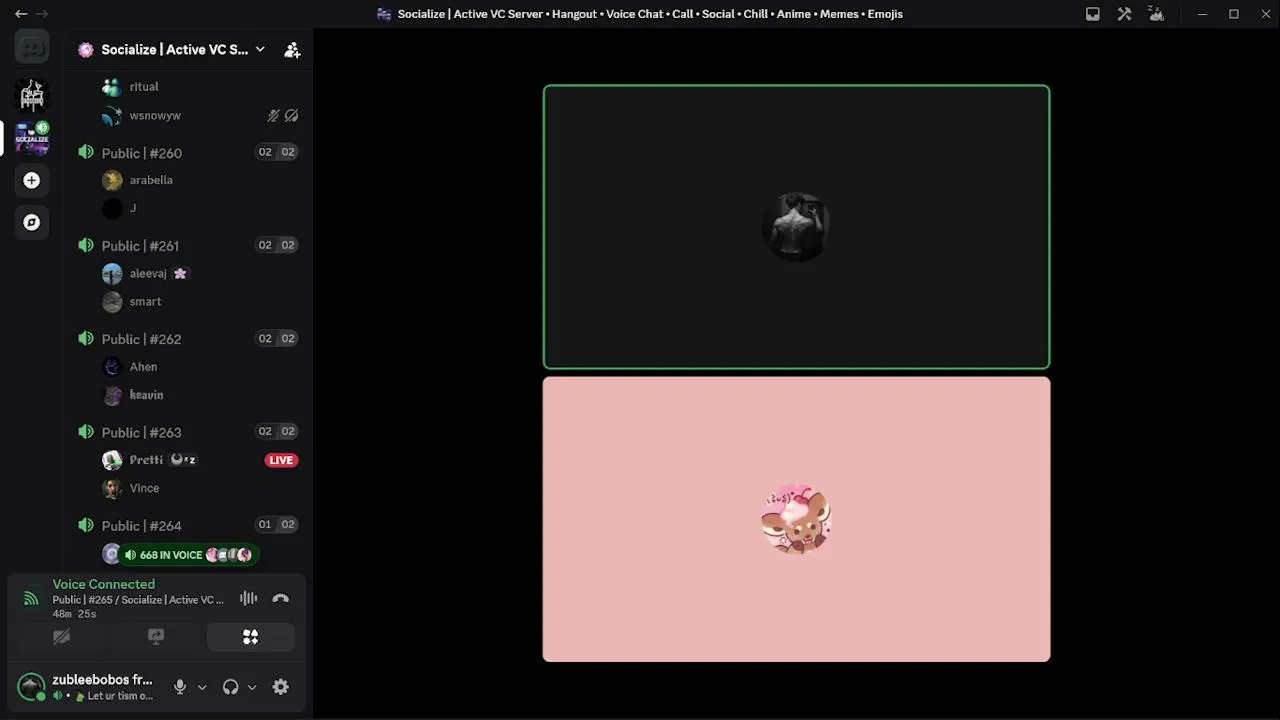Click the cartoon deer avatar in pink tile
The width and height of the screenshot is (1280, 720).
tap(796, 519)
